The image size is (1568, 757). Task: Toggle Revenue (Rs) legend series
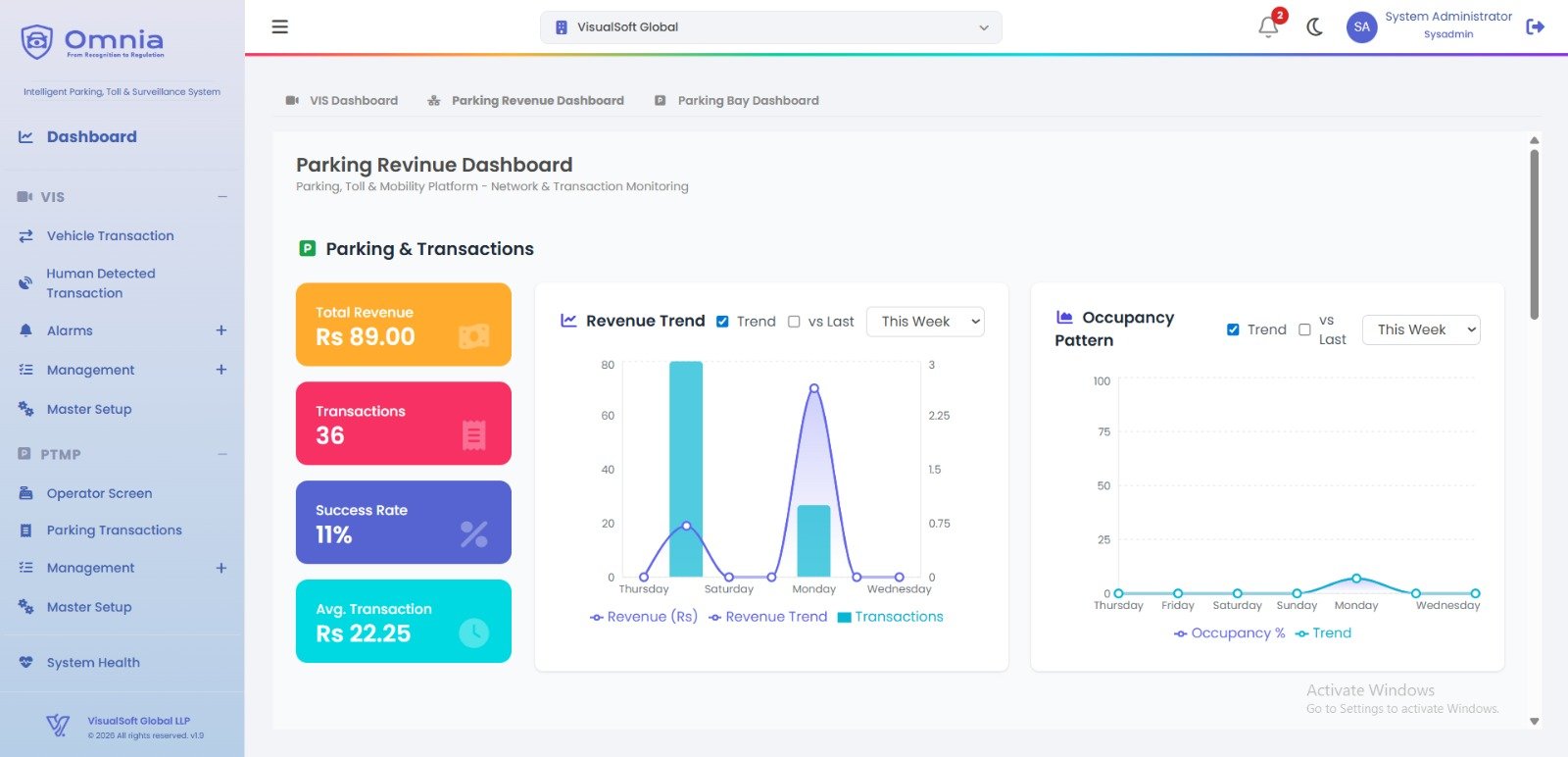[x=644, y=617]
